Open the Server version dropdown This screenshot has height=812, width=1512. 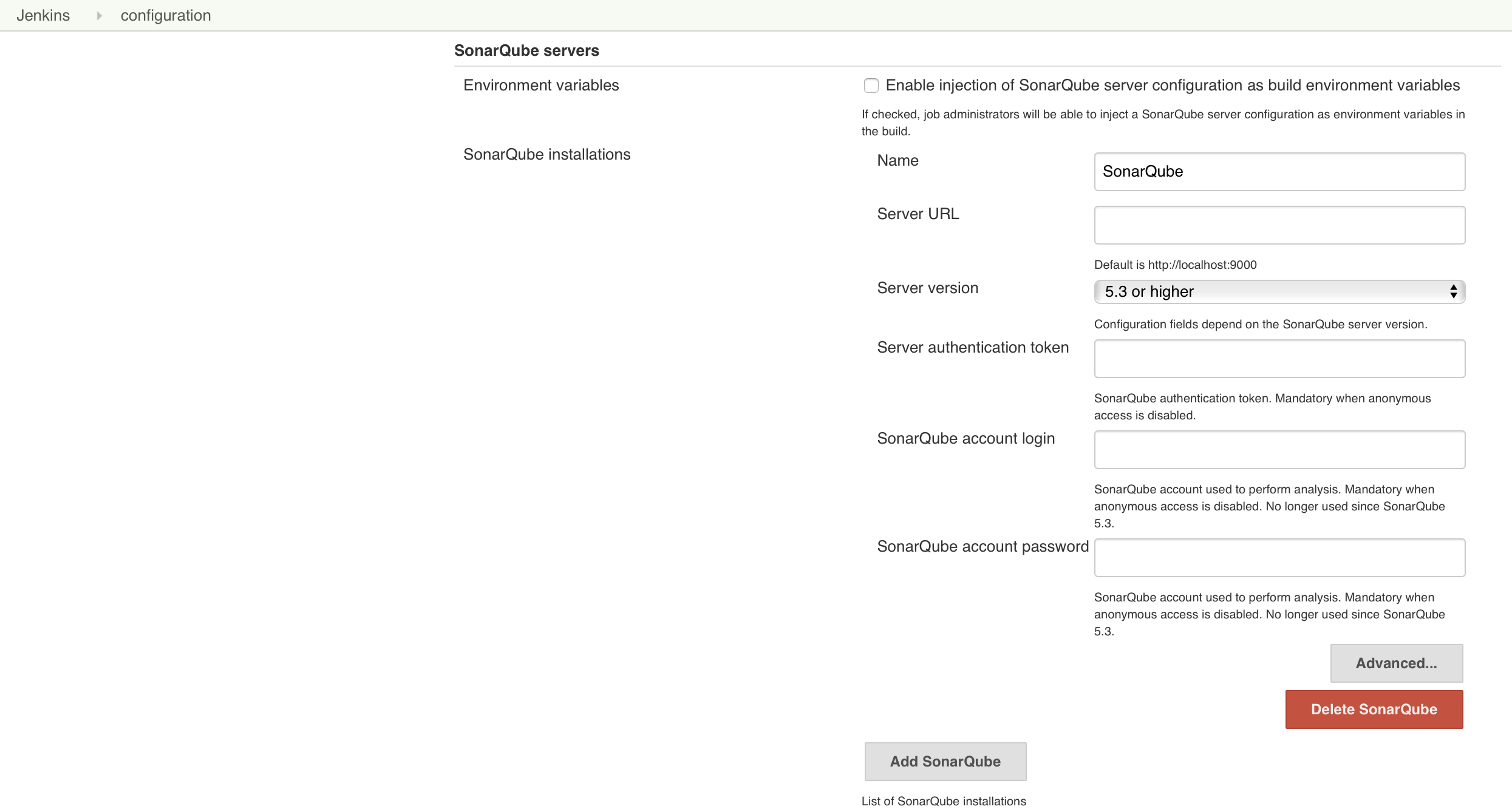[x=1275, y=292]
